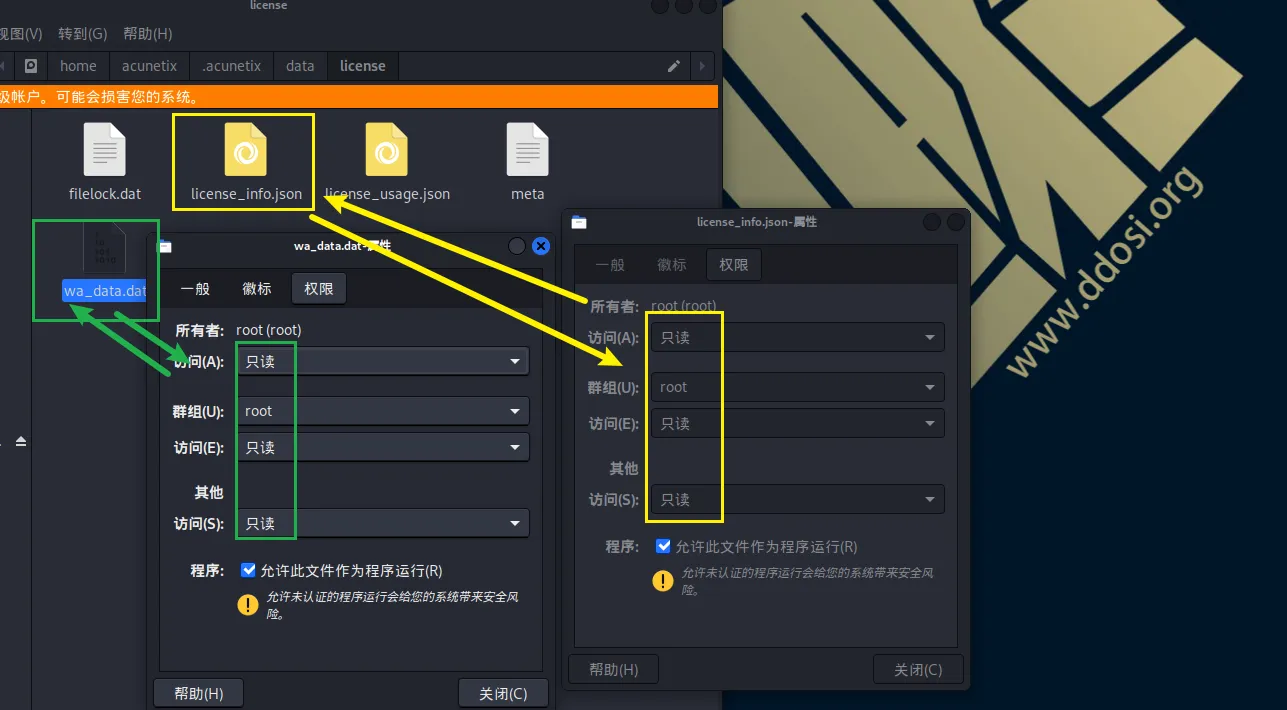Open group access dropdown in license_info.json properties
Image resolution: width=1287 pixels, height=710 pixels.
[797, 423]
